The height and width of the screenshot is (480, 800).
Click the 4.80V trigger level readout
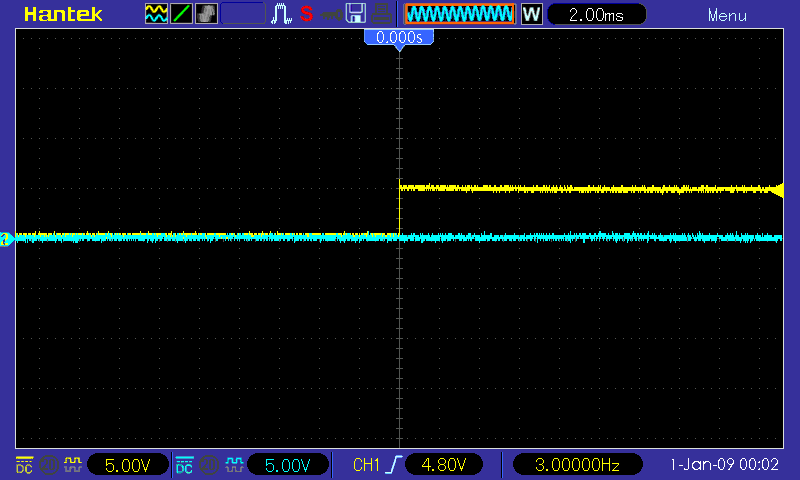click(443, 465)
